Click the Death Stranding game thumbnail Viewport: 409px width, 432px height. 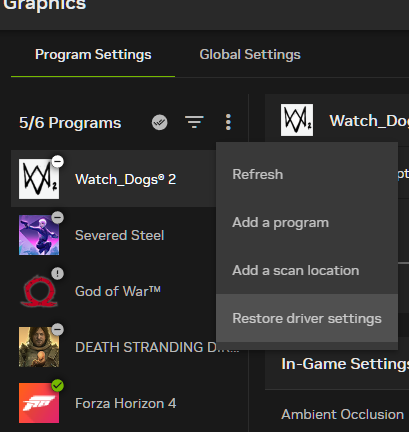[x=39, y=347]
